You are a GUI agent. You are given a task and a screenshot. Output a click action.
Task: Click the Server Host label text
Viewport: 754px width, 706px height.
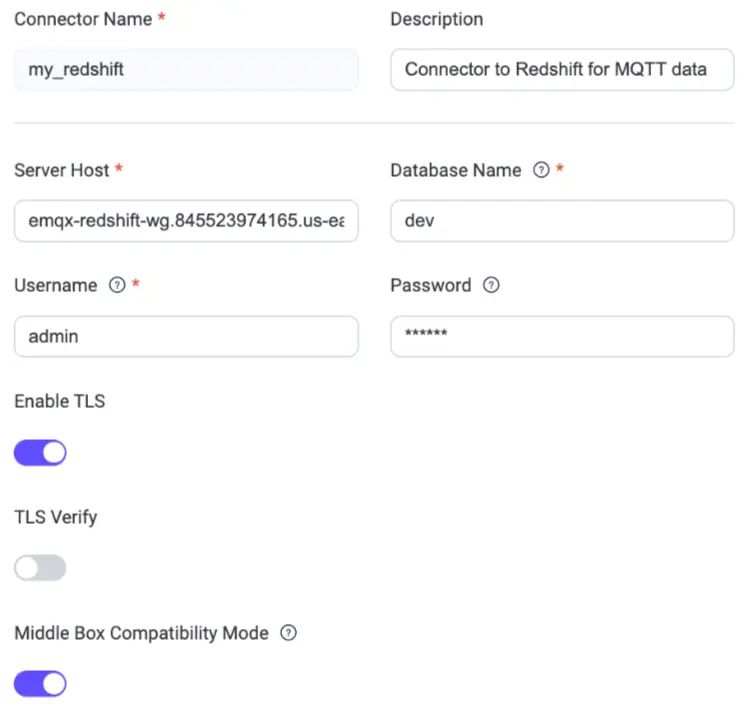click(x=62, y=170)
